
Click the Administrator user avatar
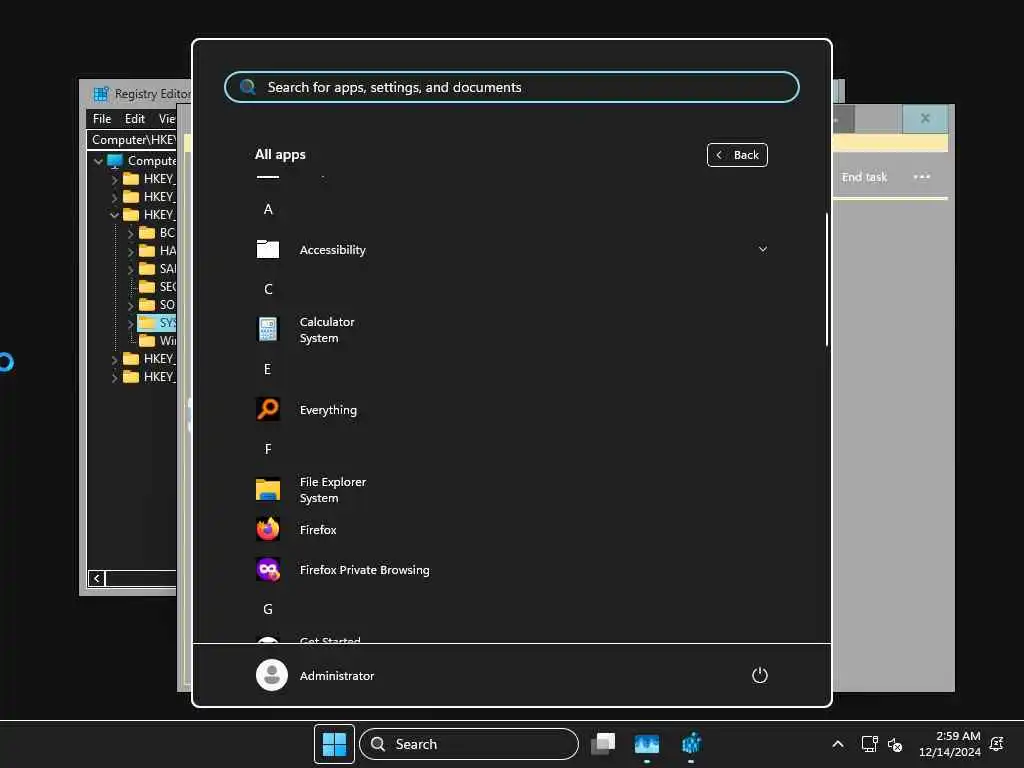tap(272, 675)
